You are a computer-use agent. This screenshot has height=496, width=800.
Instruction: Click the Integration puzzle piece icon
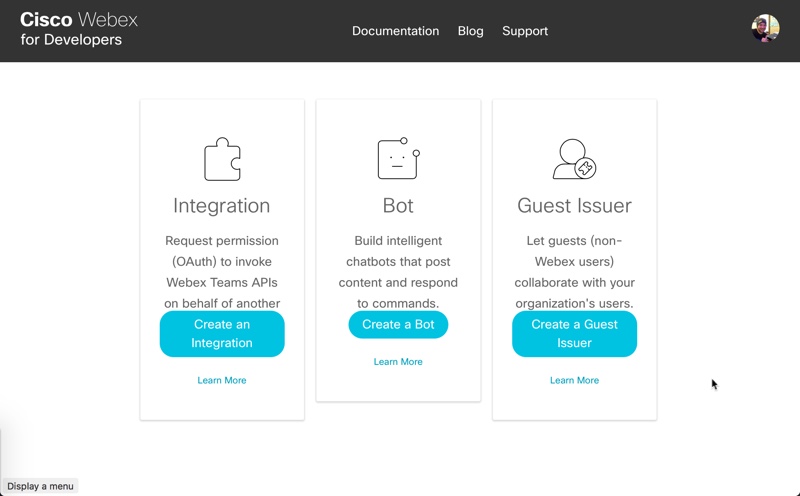[222, 159]
